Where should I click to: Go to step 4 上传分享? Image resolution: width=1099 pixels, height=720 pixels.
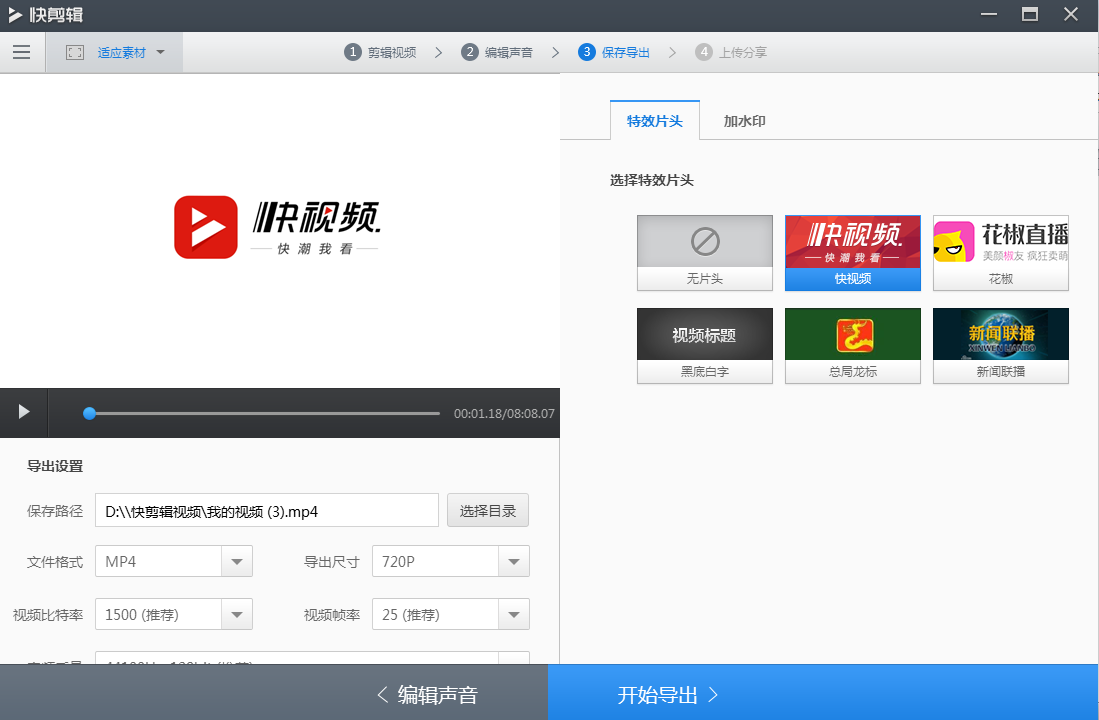[731, 53]
